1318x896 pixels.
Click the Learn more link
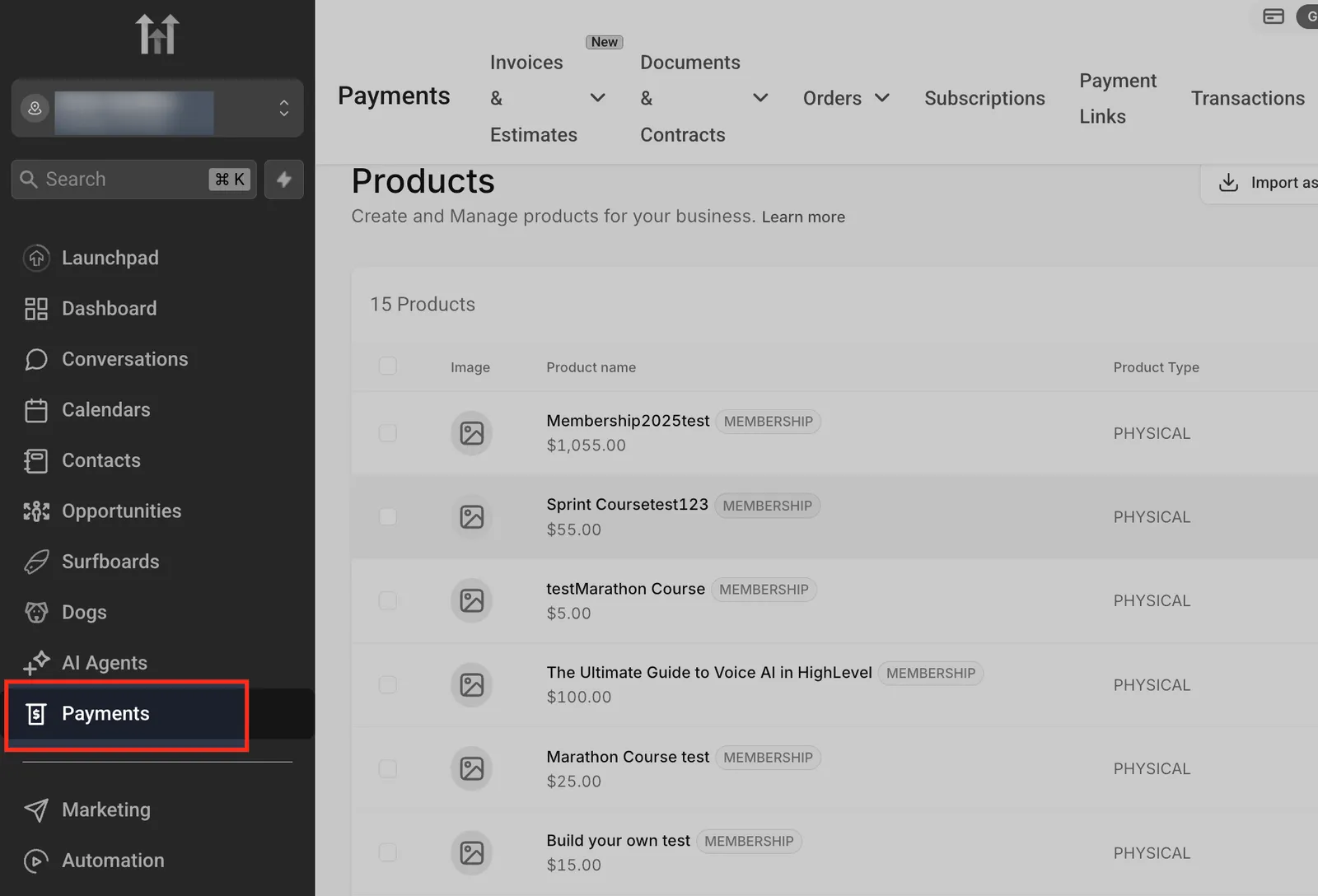pyautogui.click(x=803, y=217)
